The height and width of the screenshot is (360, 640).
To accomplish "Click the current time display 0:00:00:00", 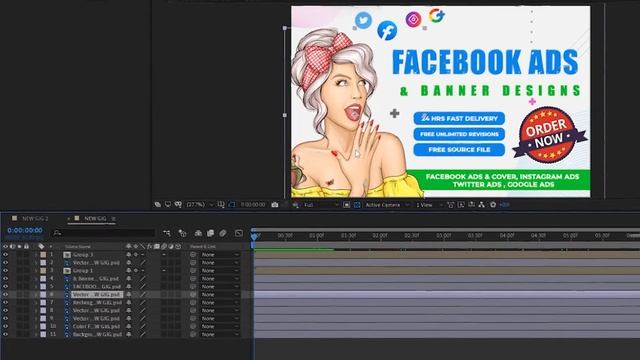I will coord(25,231).
